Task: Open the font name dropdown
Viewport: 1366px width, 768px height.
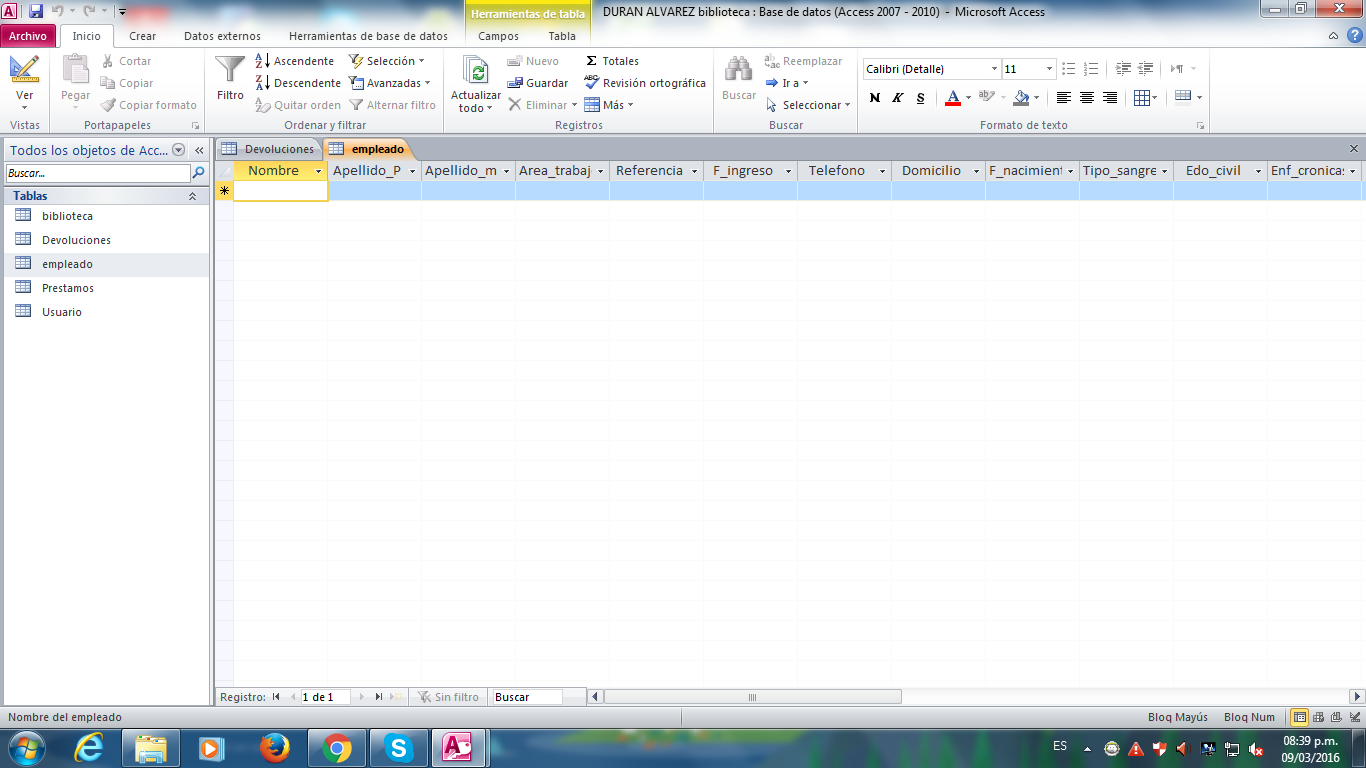Action: point(994,69)
